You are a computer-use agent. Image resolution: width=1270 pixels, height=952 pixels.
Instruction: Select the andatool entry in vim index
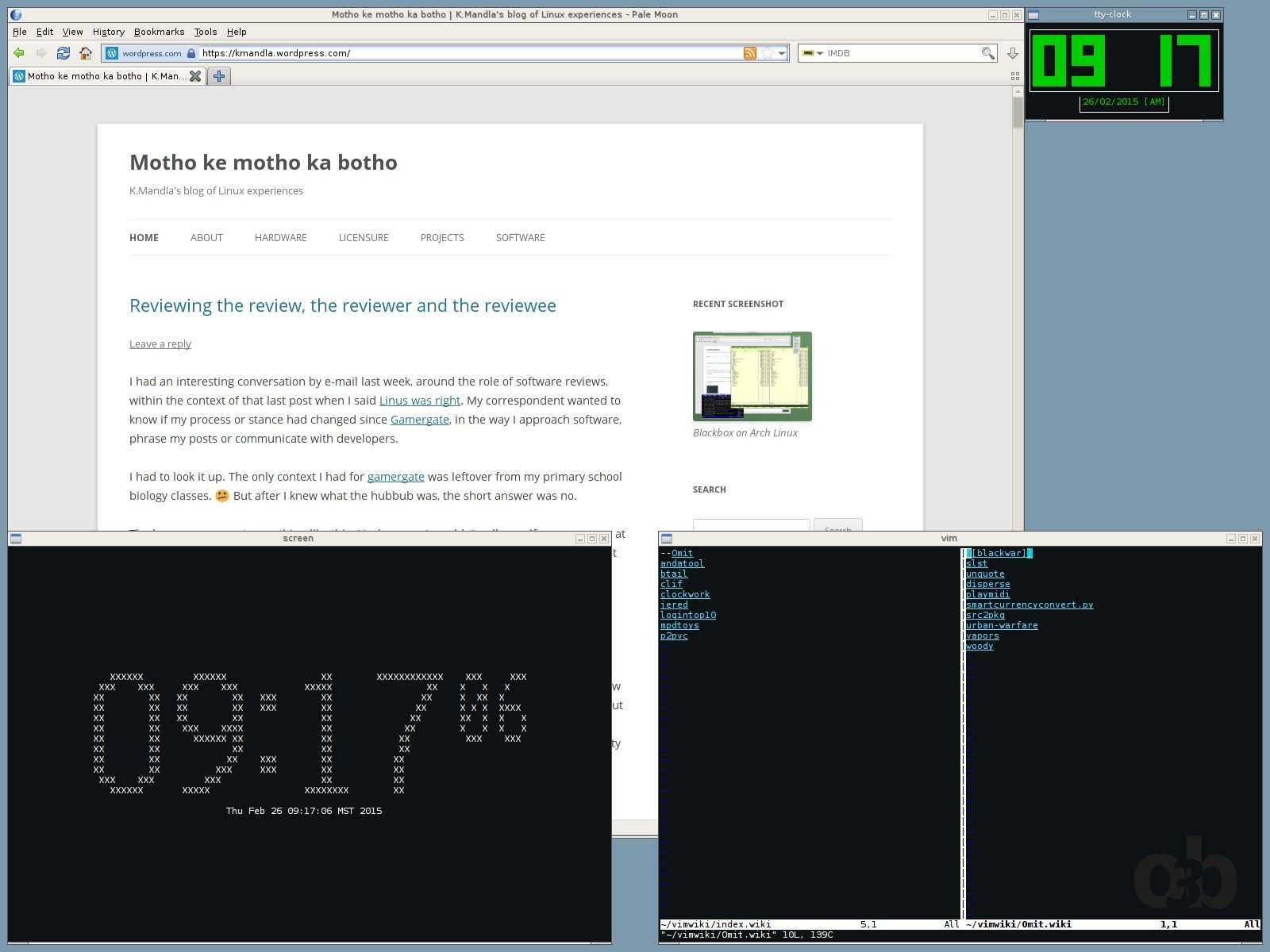(682, 563)
